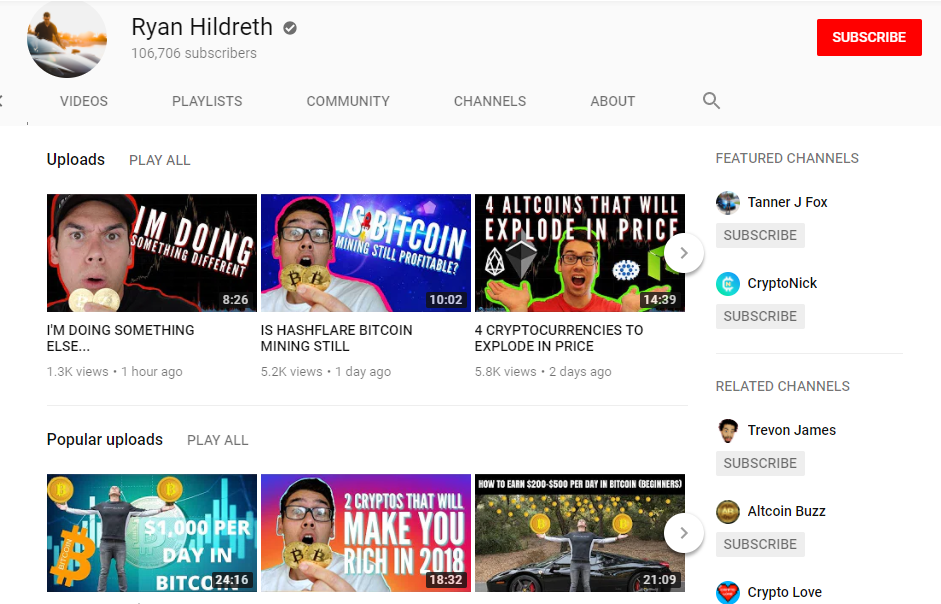Viewport: 941px width, 604px height.
Task: Open thumbnail 'I'm Doing Something Different'
Action: (x=152, y=253)
